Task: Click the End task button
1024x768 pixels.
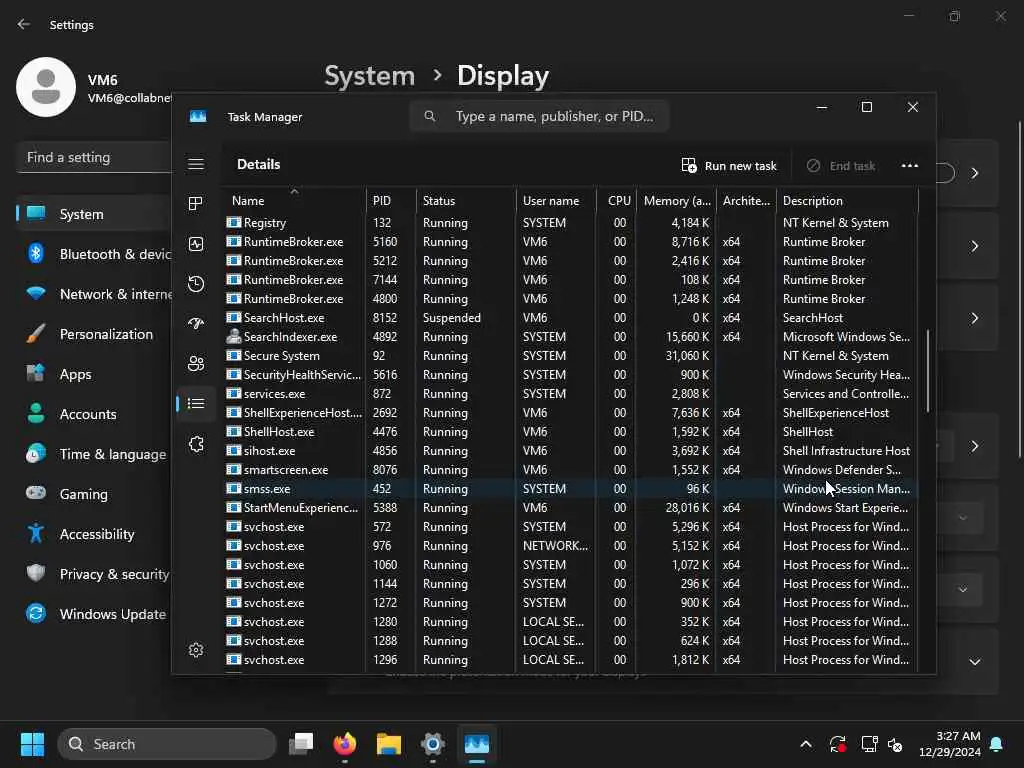Action: [840, 165]
